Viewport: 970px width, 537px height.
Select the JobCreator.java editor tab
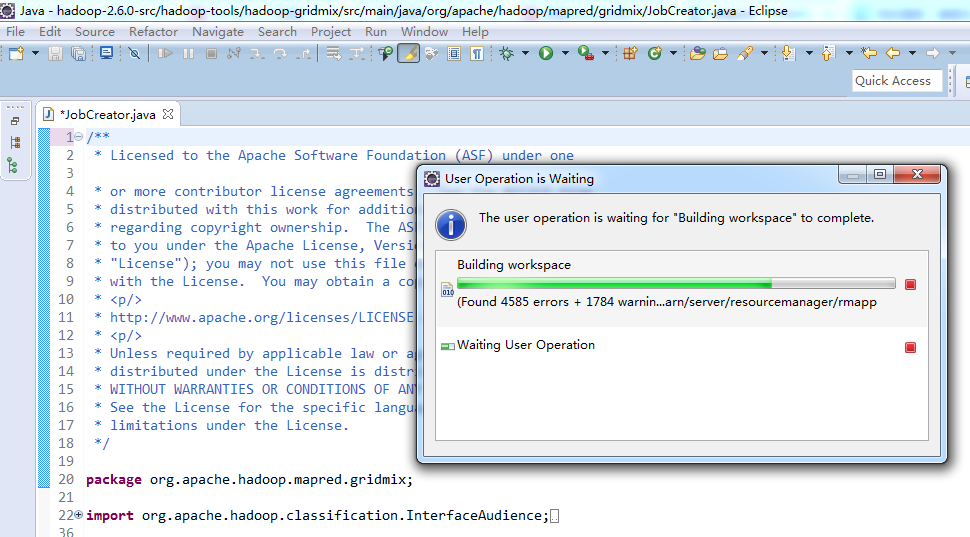(108, 114)
